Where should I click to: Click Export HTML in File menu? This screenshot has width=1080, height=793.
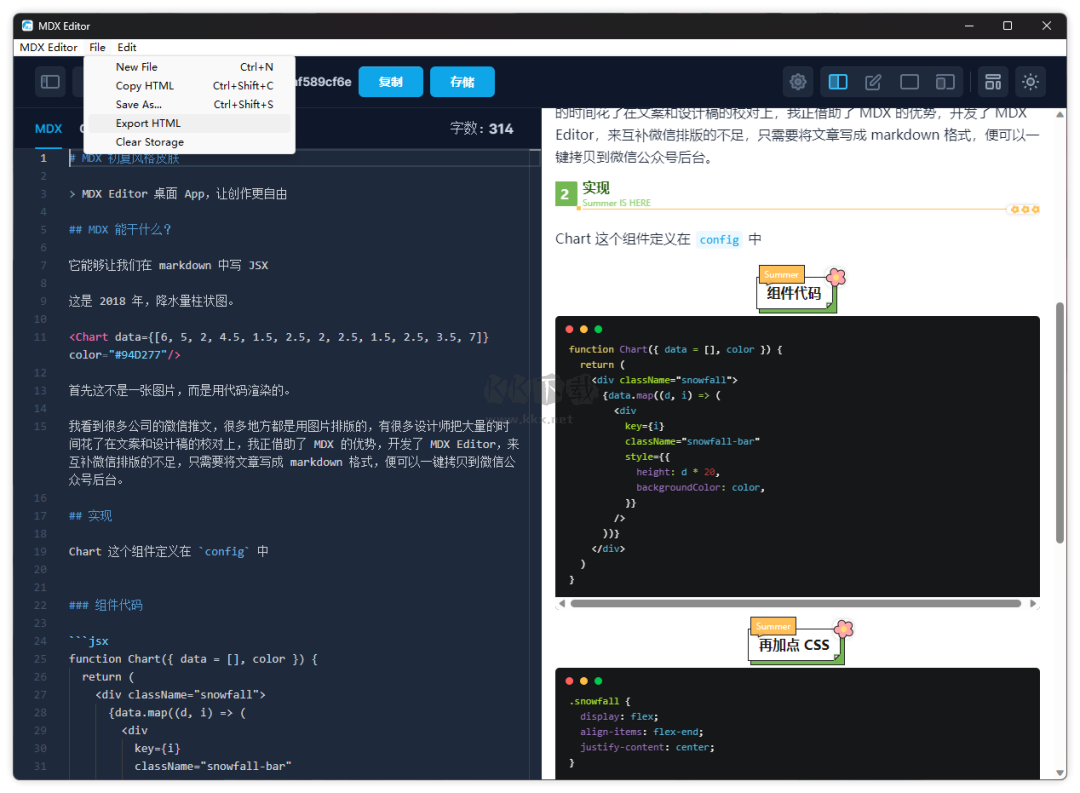pos(148,123)
